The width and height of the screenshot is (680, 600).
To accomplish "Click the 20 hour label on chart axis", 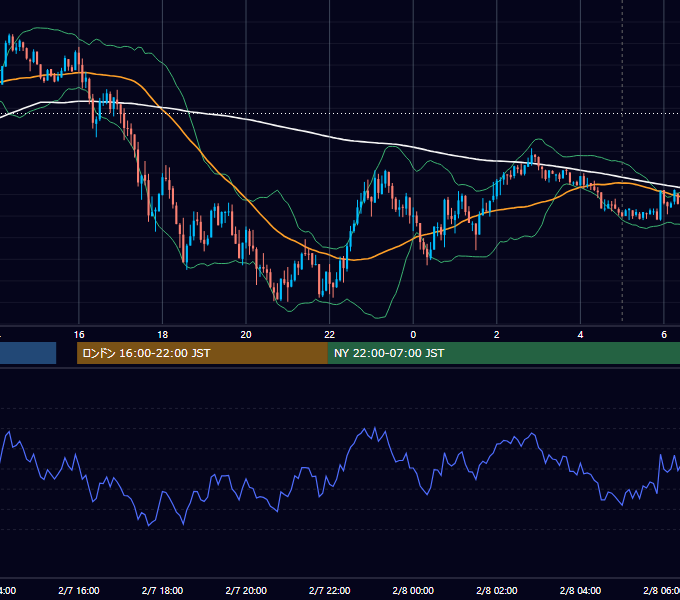I will click(246, 335).
